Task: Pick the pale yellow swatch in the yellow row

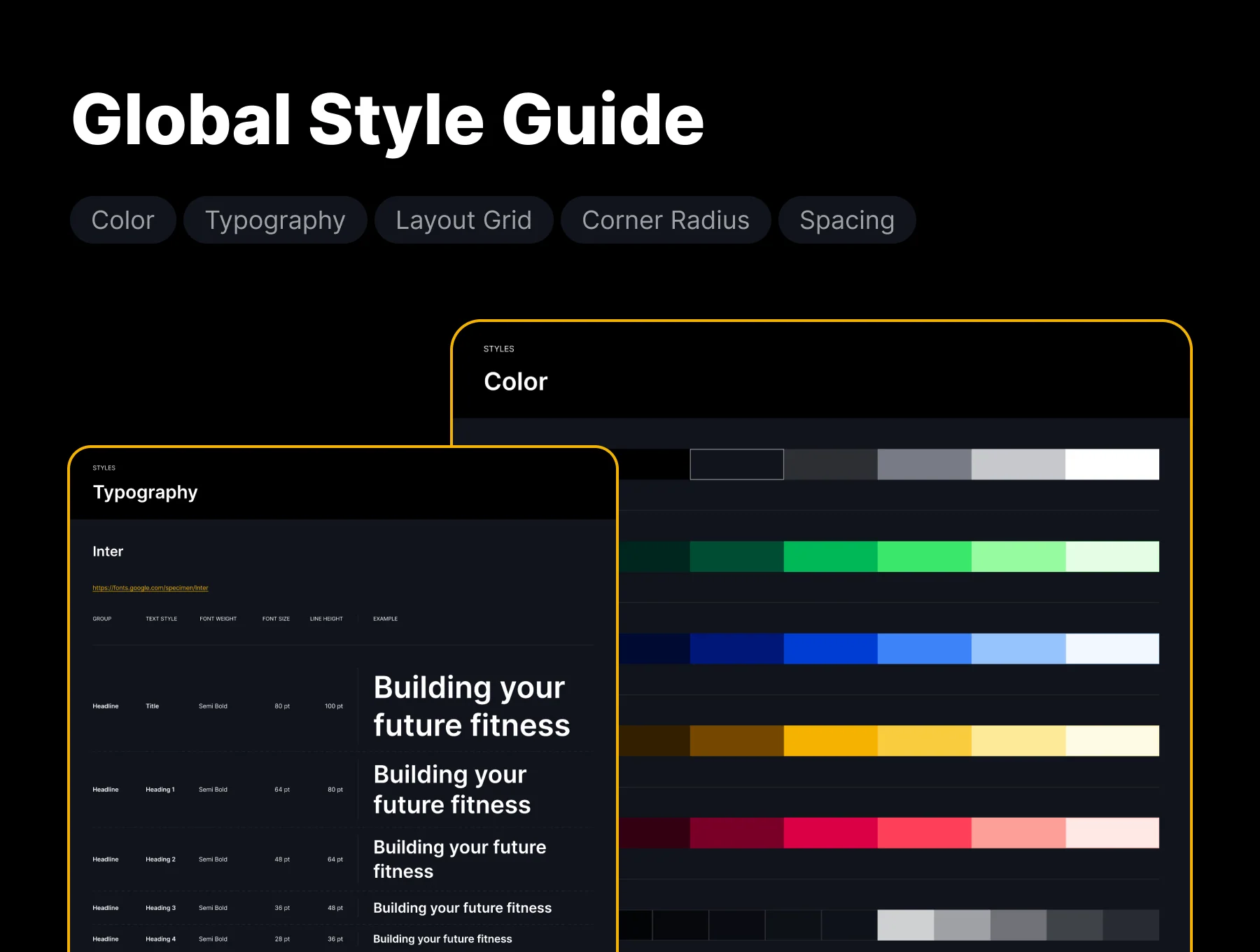Action: [1018, 741]
